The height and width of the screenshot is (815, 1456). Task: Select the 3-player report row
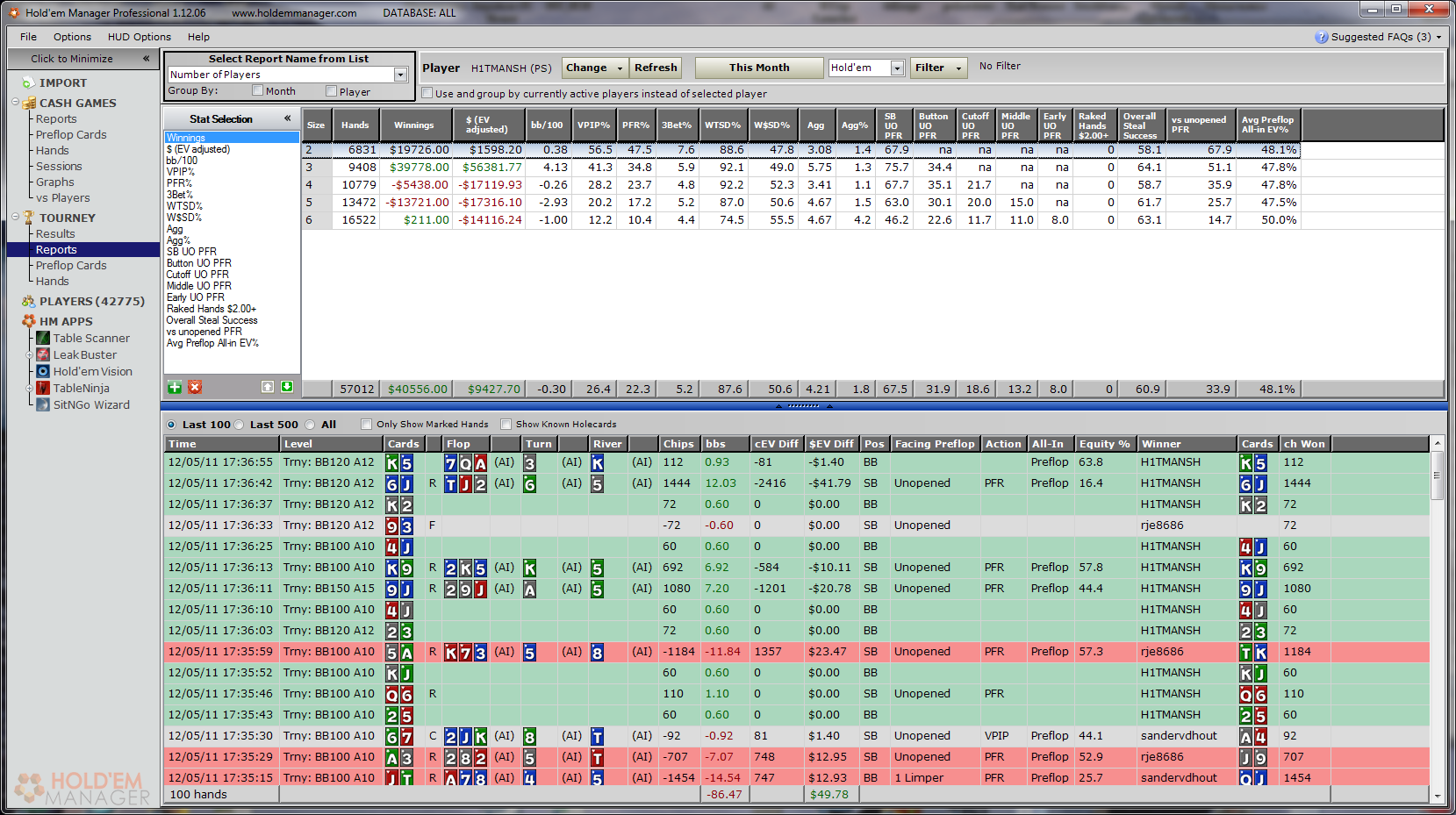[x=800, y=167]
